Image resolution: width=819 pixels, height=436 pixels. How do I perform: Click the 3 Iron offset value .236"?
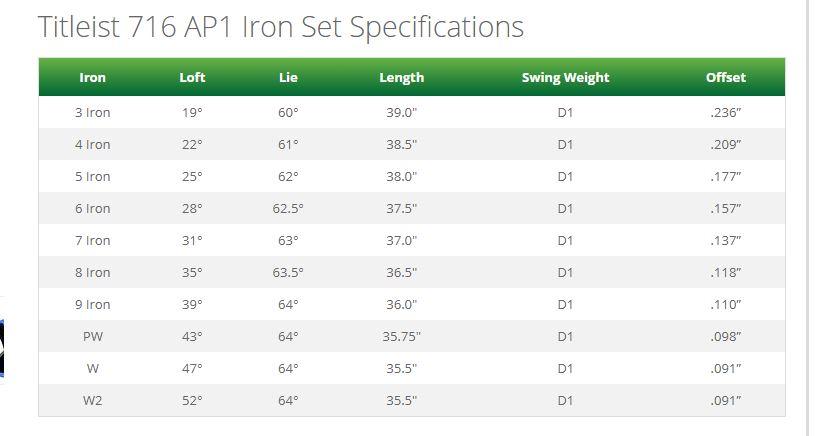(x=725, y=113)
